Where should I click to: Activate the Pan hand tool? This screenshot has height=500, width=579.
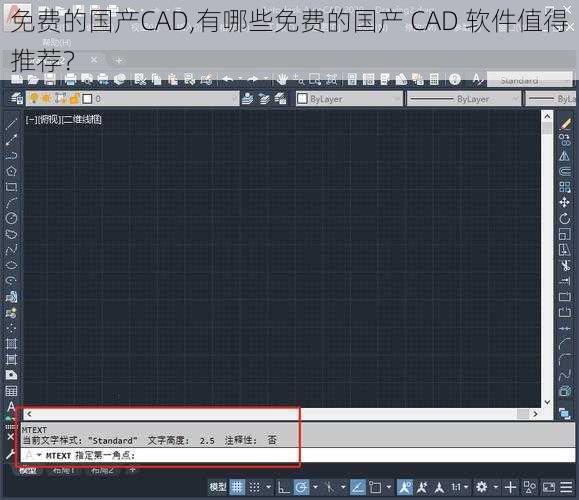coord(282,79)
